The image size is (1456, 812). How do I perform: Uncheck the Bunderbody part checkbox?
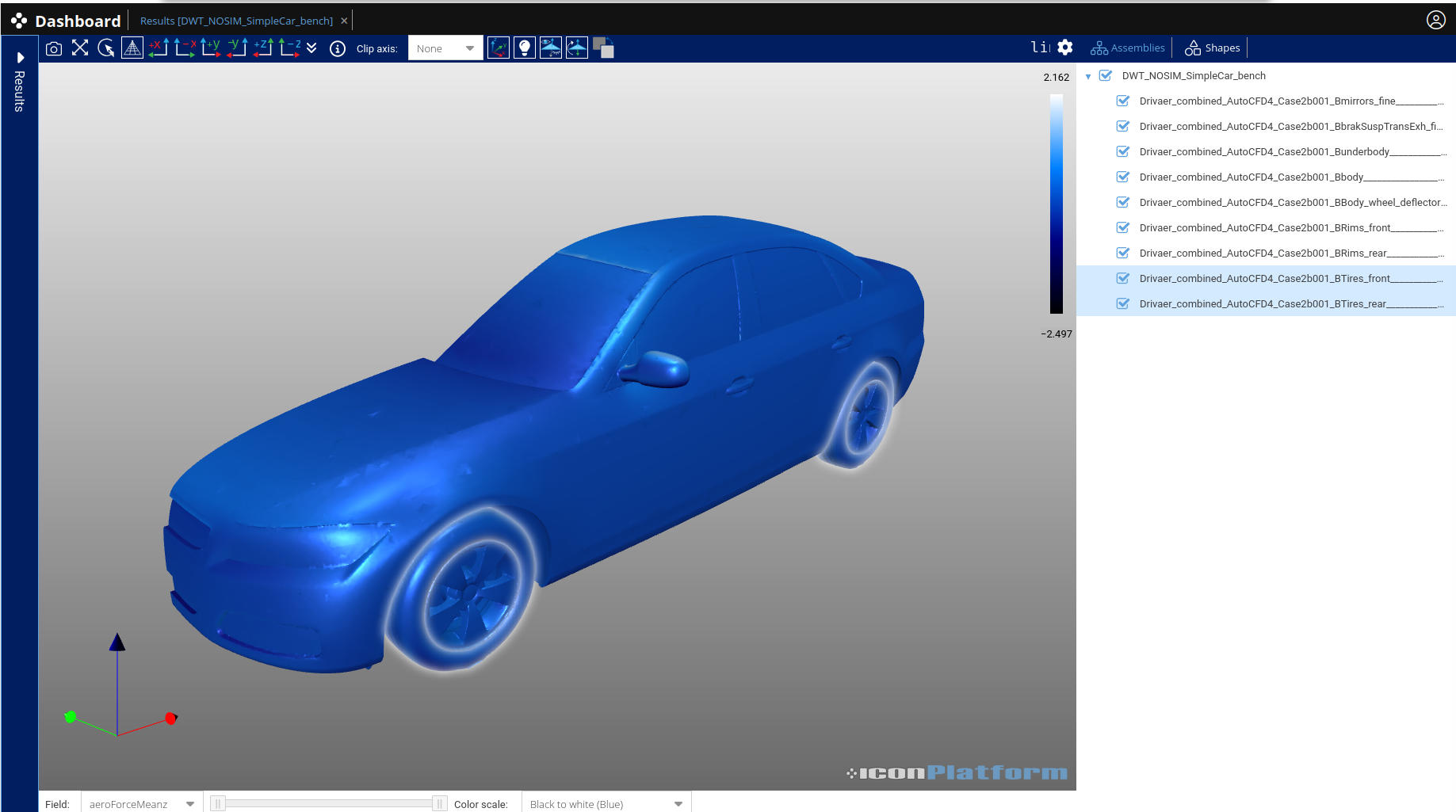(x=1123, y=151)
